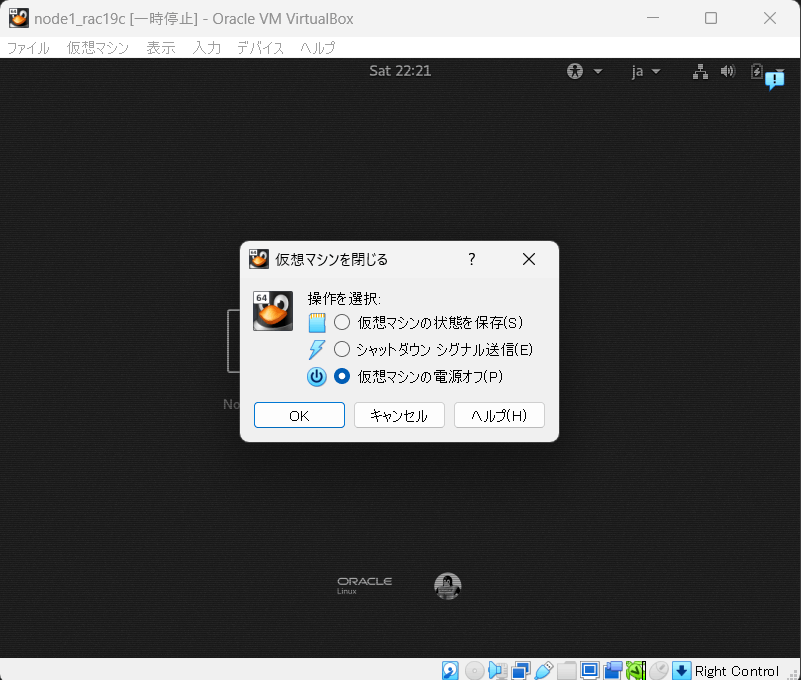Click the audio status icon in status bar
This screenshot has width=801, height=680.
click(498, 670)
